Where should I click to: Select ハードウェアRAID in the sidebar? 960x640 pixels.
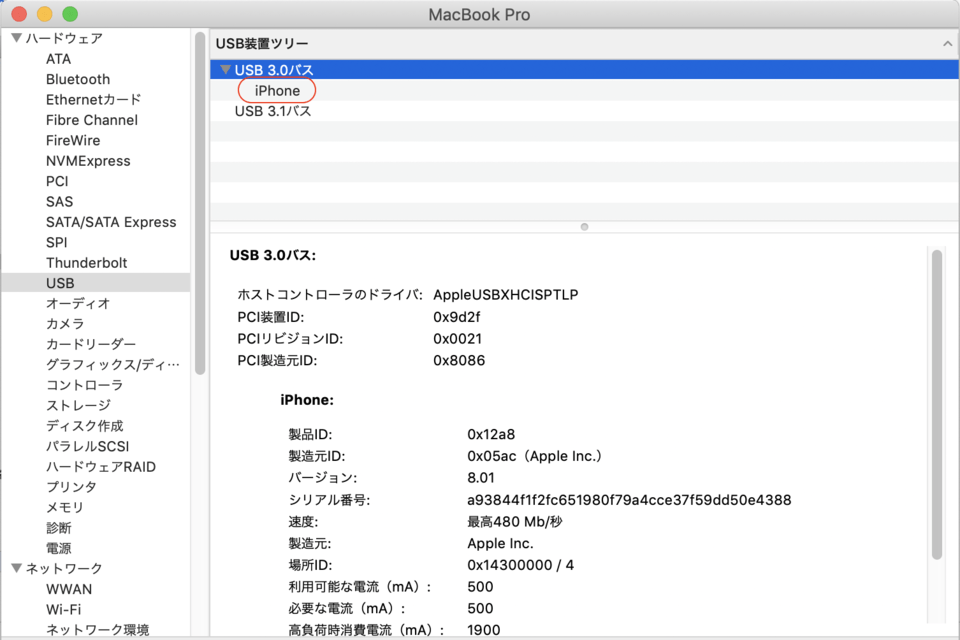point(101,467)
